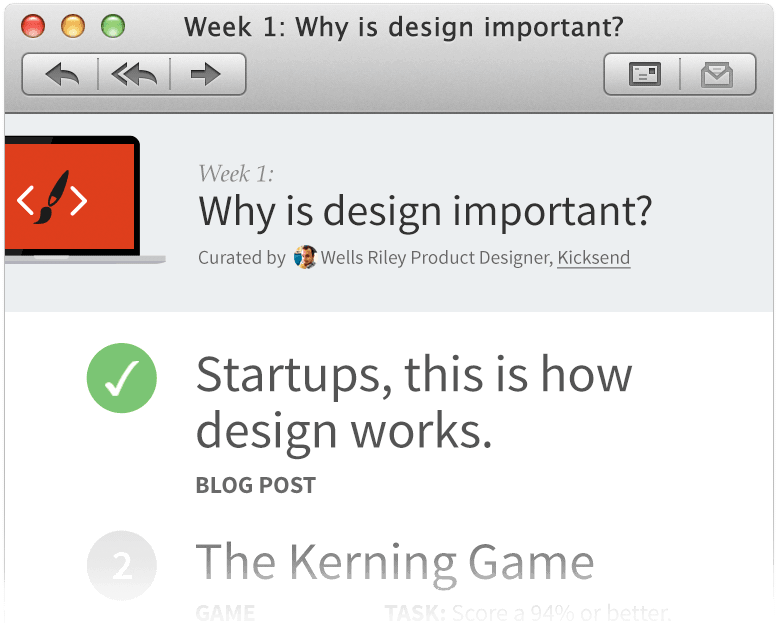Click the GAME label
Viewport: 778px width, 634px height.
pos(225,612)
